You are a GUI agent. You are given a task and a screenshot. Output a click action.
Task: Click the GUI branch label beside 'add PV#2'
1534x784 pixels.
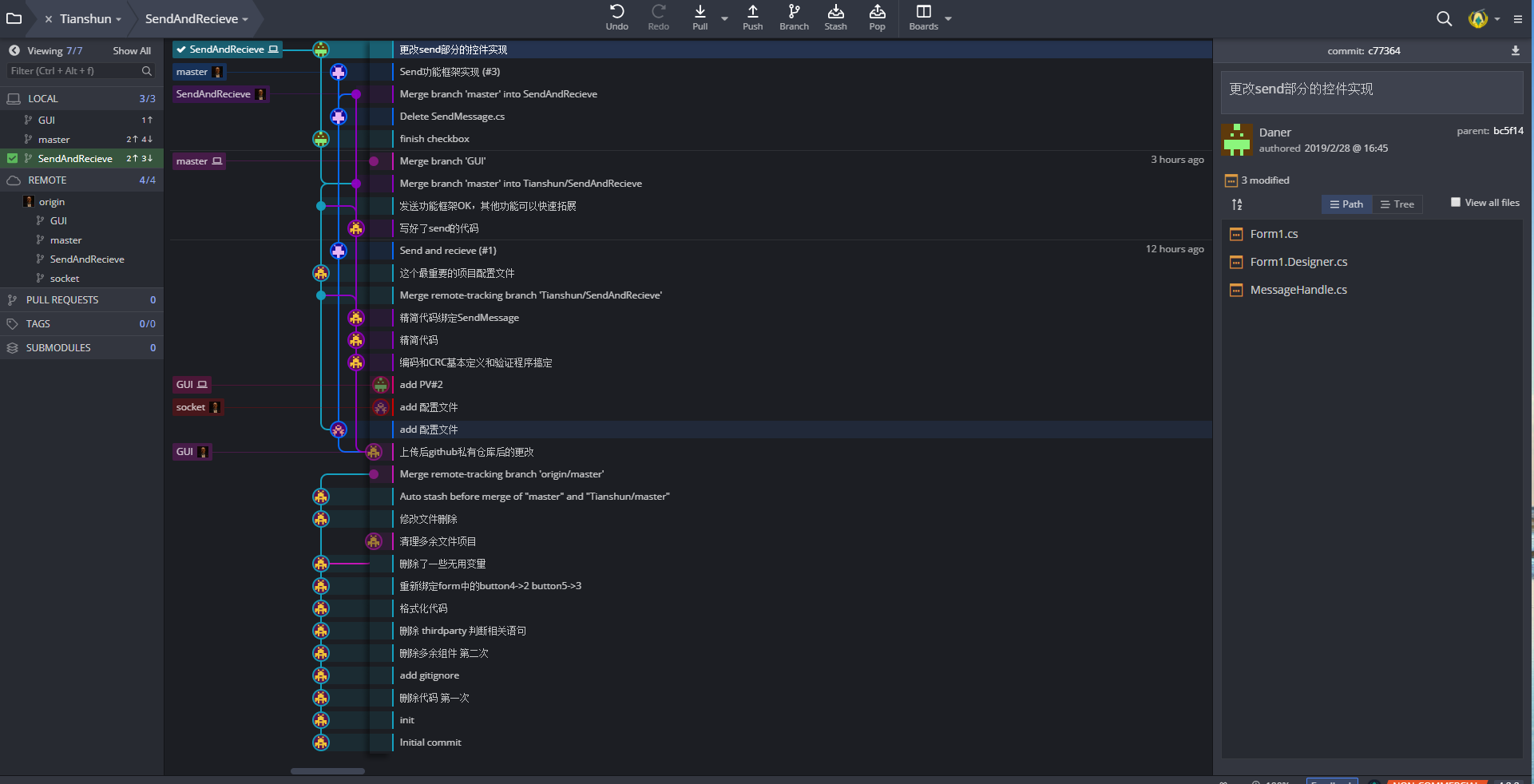click(x=192, y=385)
